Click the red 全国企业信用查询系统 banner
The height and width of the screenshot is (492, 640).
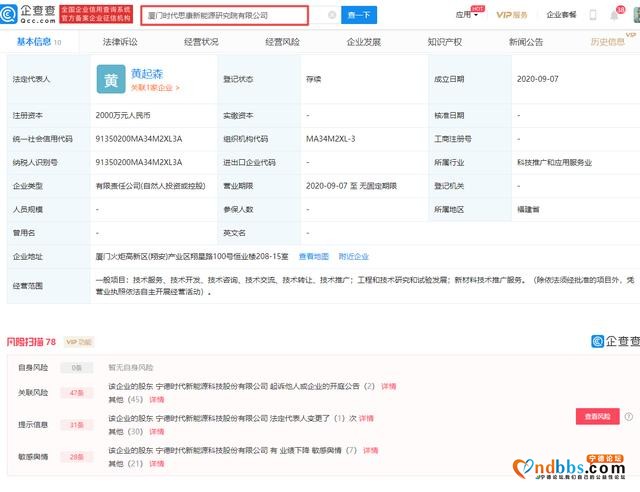96,14
